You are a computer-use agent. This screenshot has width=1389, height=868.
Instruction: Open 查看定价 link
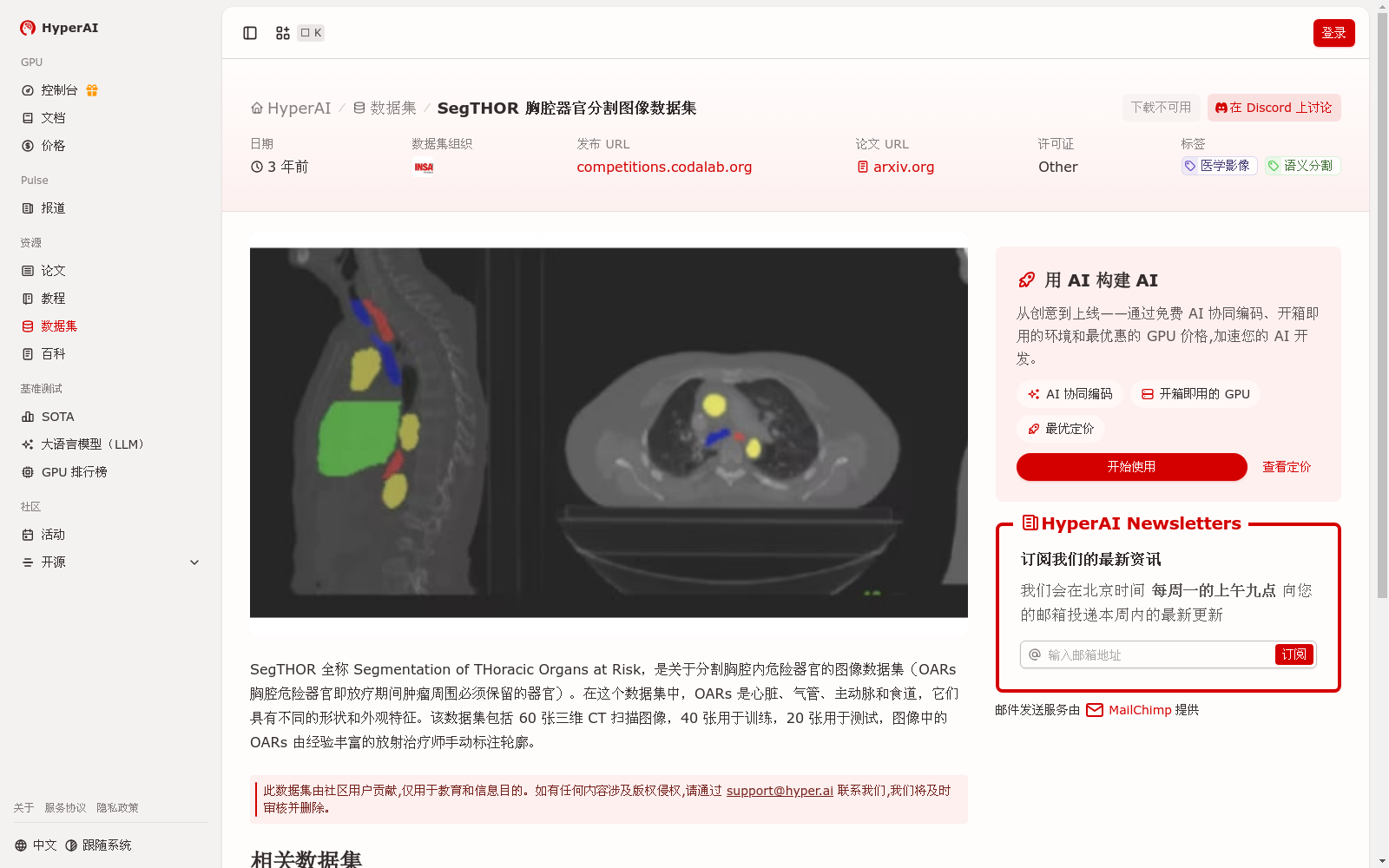pos(1287,467)
